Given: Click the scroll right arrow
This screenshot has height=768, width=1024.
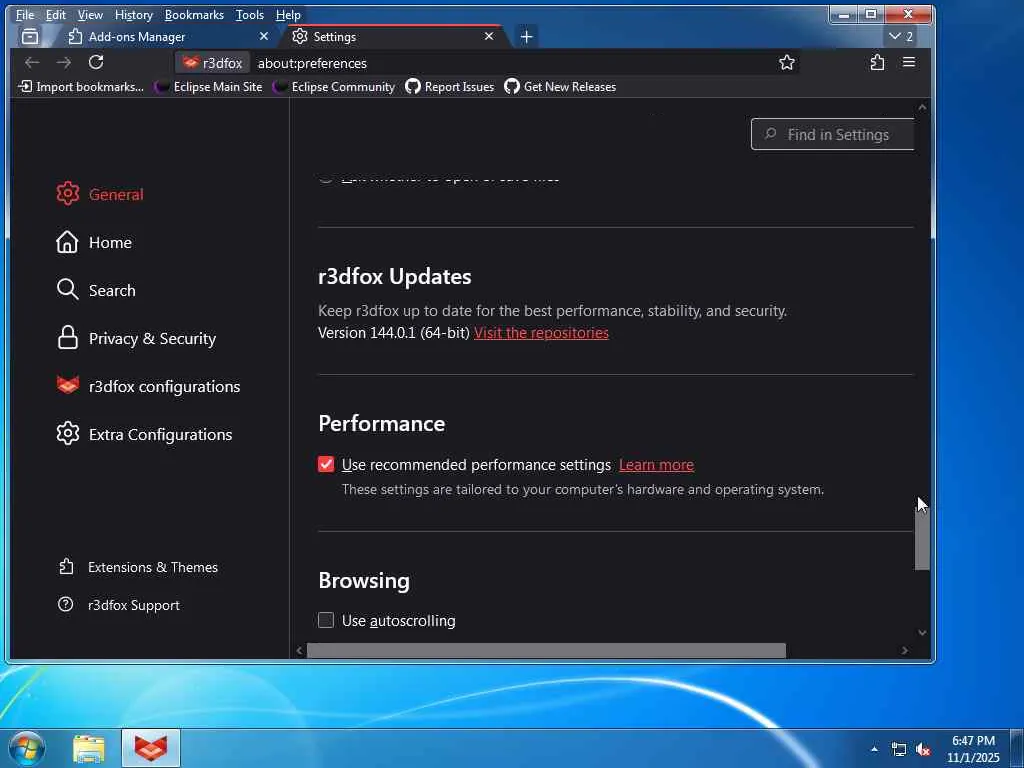Looking at the screenshot, I should (x=904, y=650).
